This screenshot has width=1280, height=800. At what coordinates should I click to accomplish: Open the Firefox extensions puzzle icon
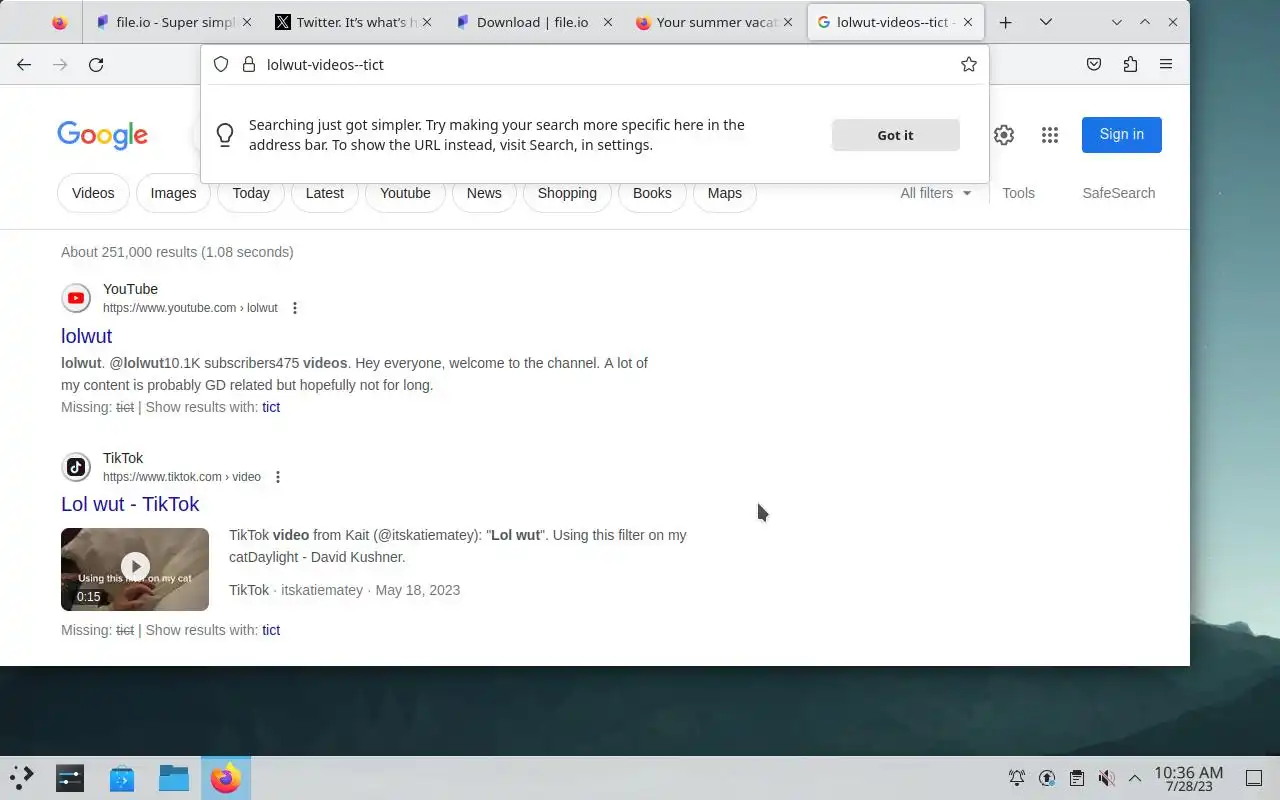1130,64
